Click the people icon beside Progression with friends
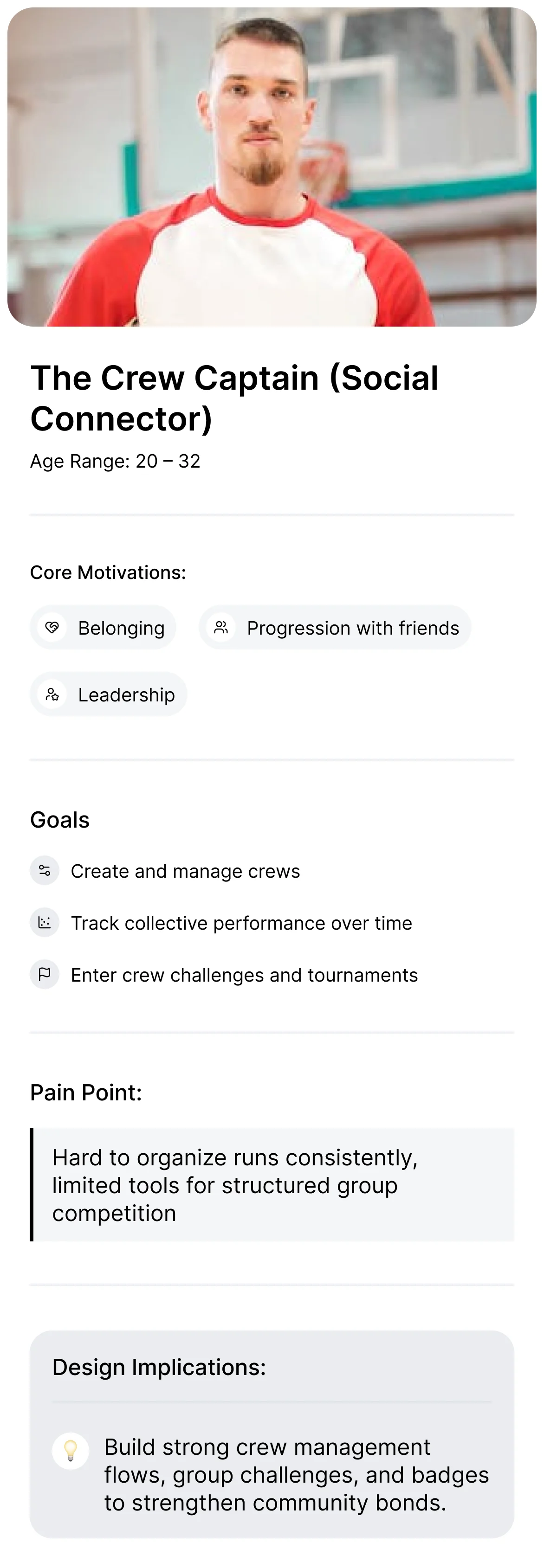The height and width of the screenshot is (1568, 544). click(220, 627)
